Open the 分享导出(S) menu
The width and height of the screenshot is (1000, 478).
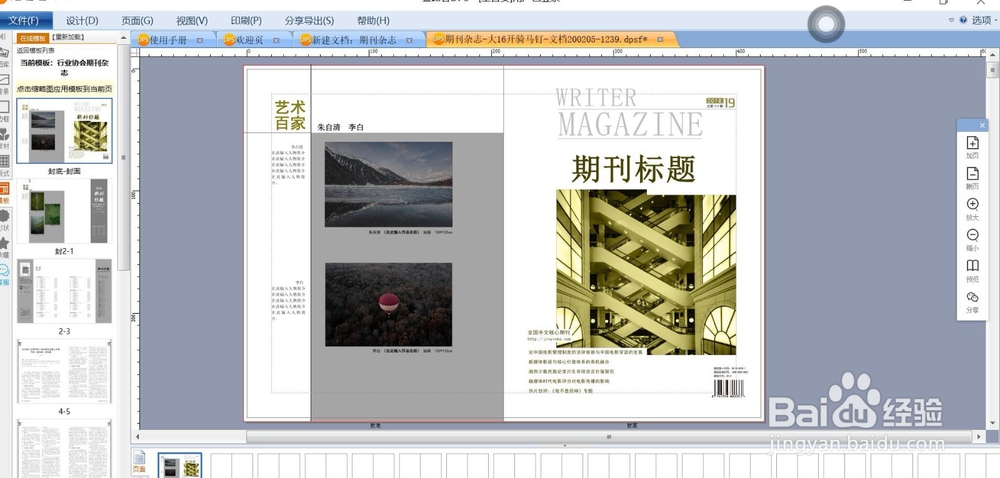pyautogui.click(x=309, y=20)
